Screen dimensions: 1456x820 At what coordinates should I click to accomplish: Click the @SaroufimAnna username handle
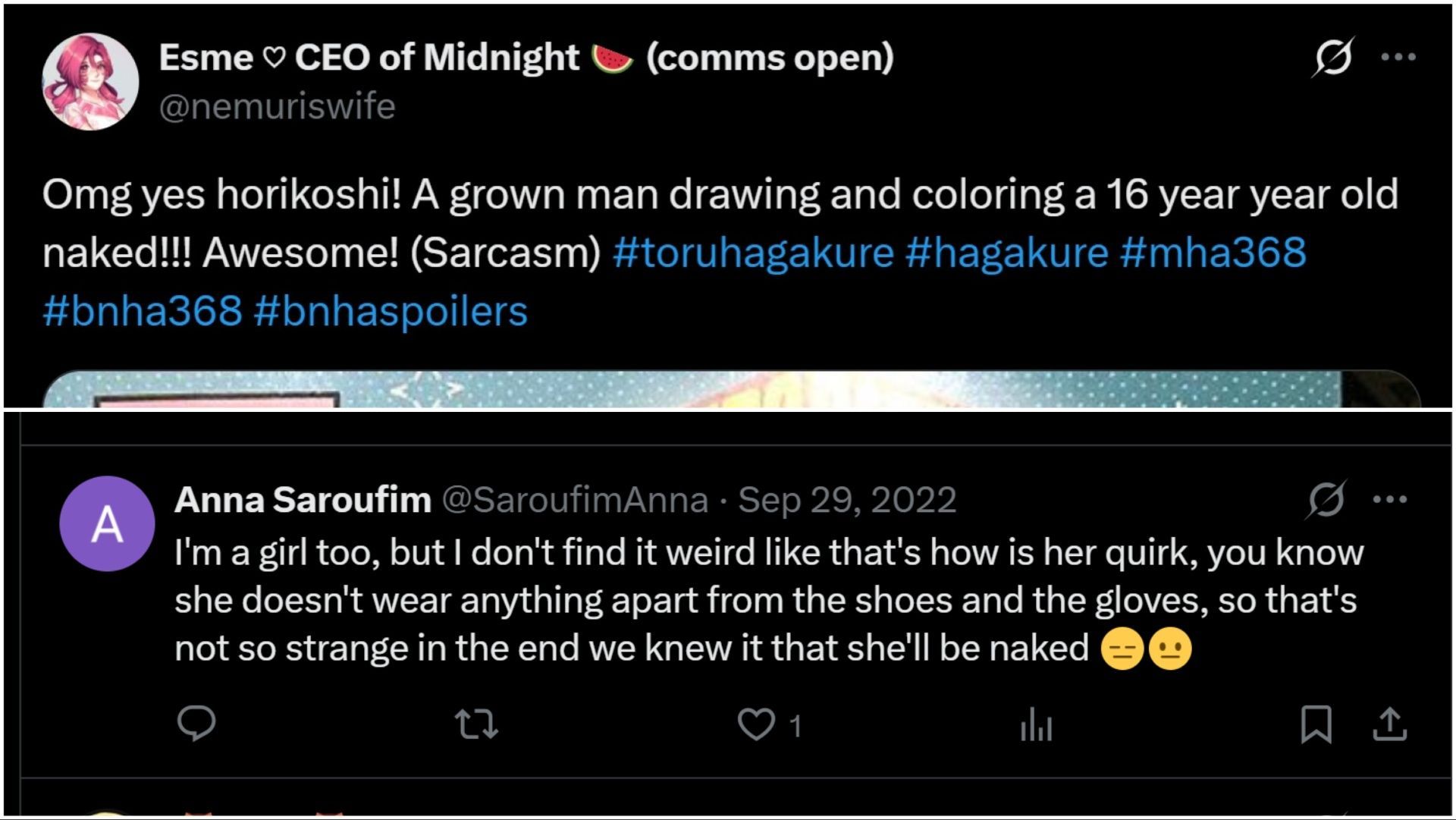pyautogui.click(x=574, y=500)
